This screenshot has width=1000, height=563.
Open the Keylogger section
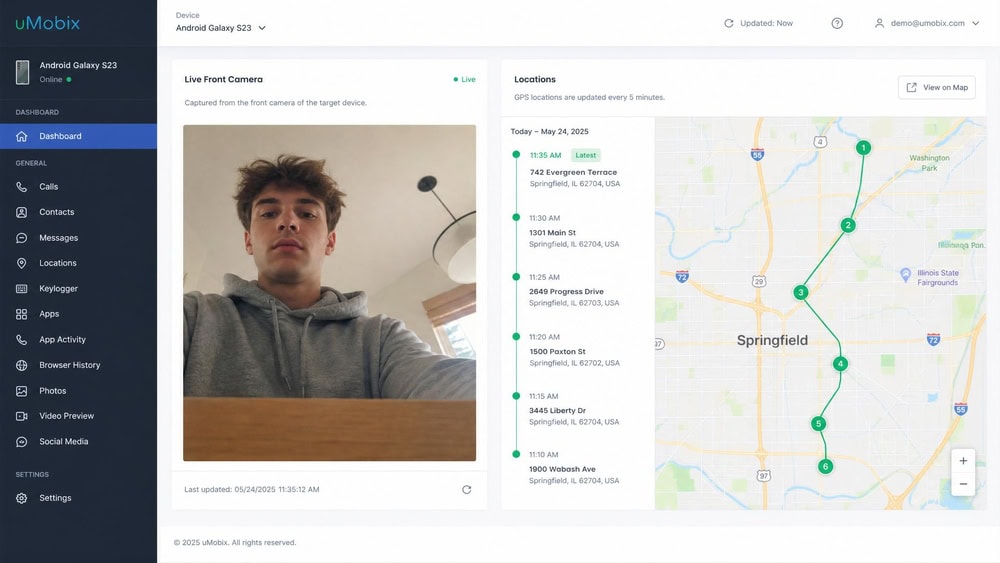click(x=78, y=288)
